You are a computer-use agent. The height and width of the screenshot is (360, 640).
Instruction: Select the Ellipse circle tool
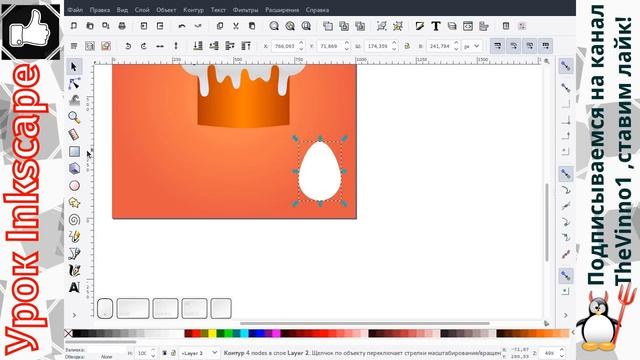pos(74,186)
